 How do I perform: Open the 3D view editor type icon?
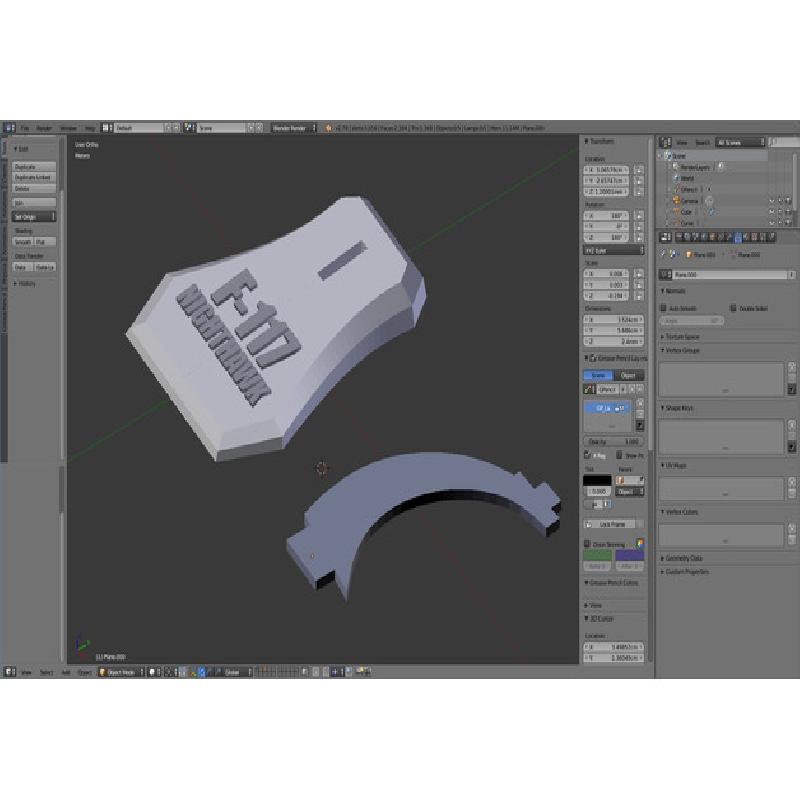pos(9,672)
